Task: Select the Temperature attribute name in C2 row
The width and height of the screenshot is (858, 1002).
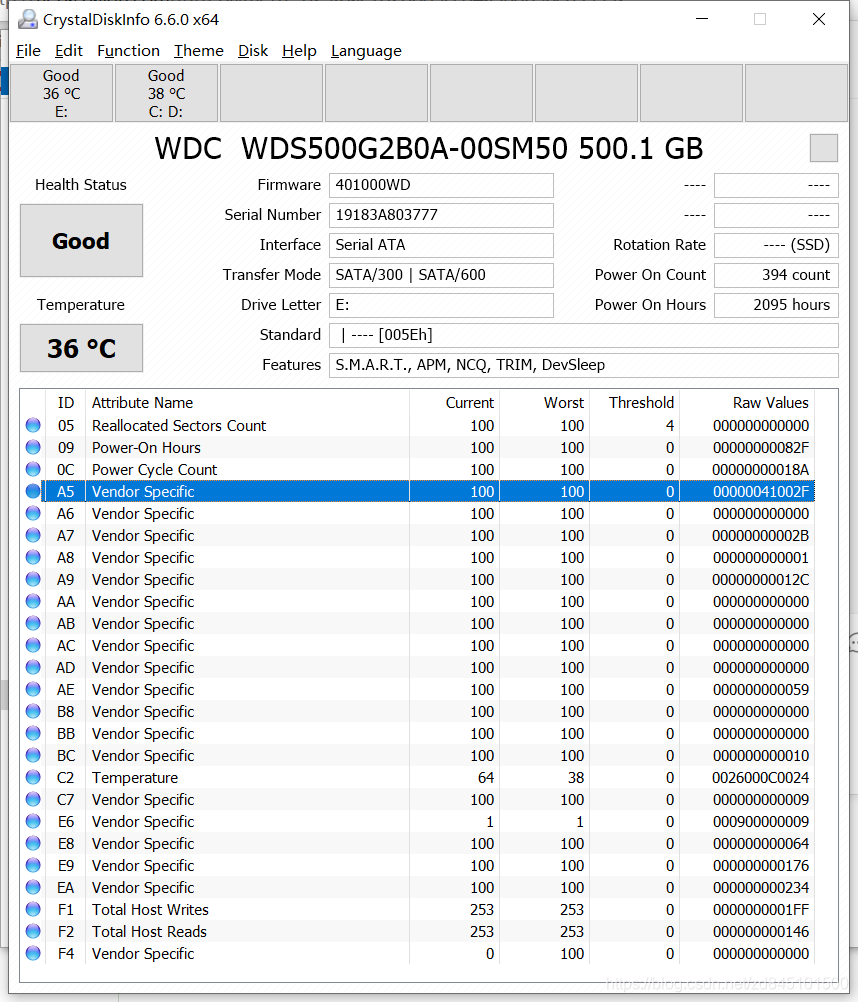Action: [135, 778]
